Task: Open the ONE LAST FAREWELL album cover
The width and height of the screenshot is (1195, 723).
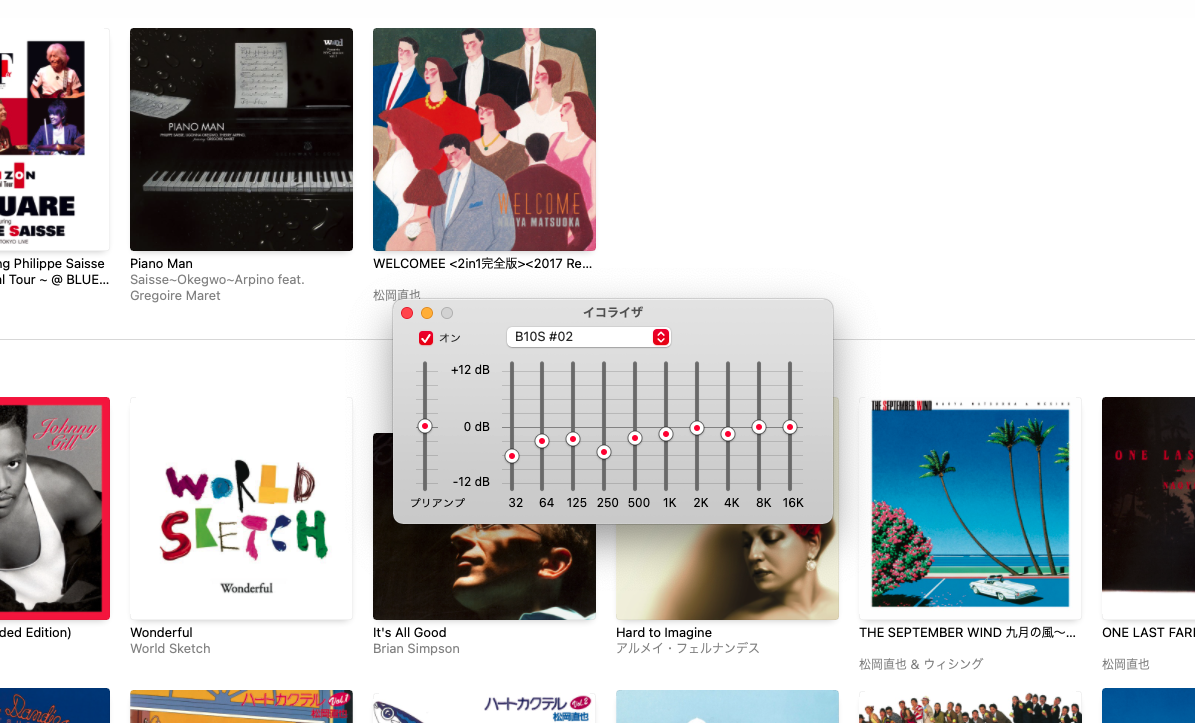Action: point(1149,508)
